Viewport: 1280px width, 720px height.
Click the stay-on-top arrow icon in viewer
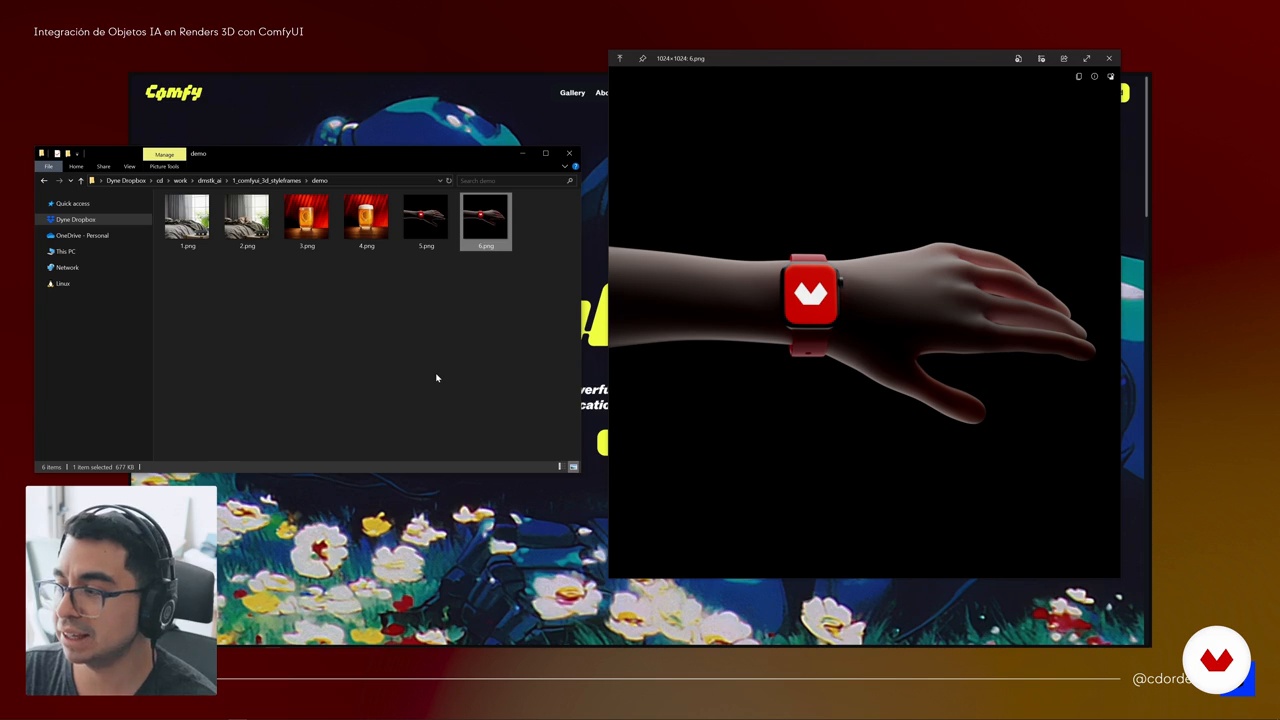(x=620, y=58)
